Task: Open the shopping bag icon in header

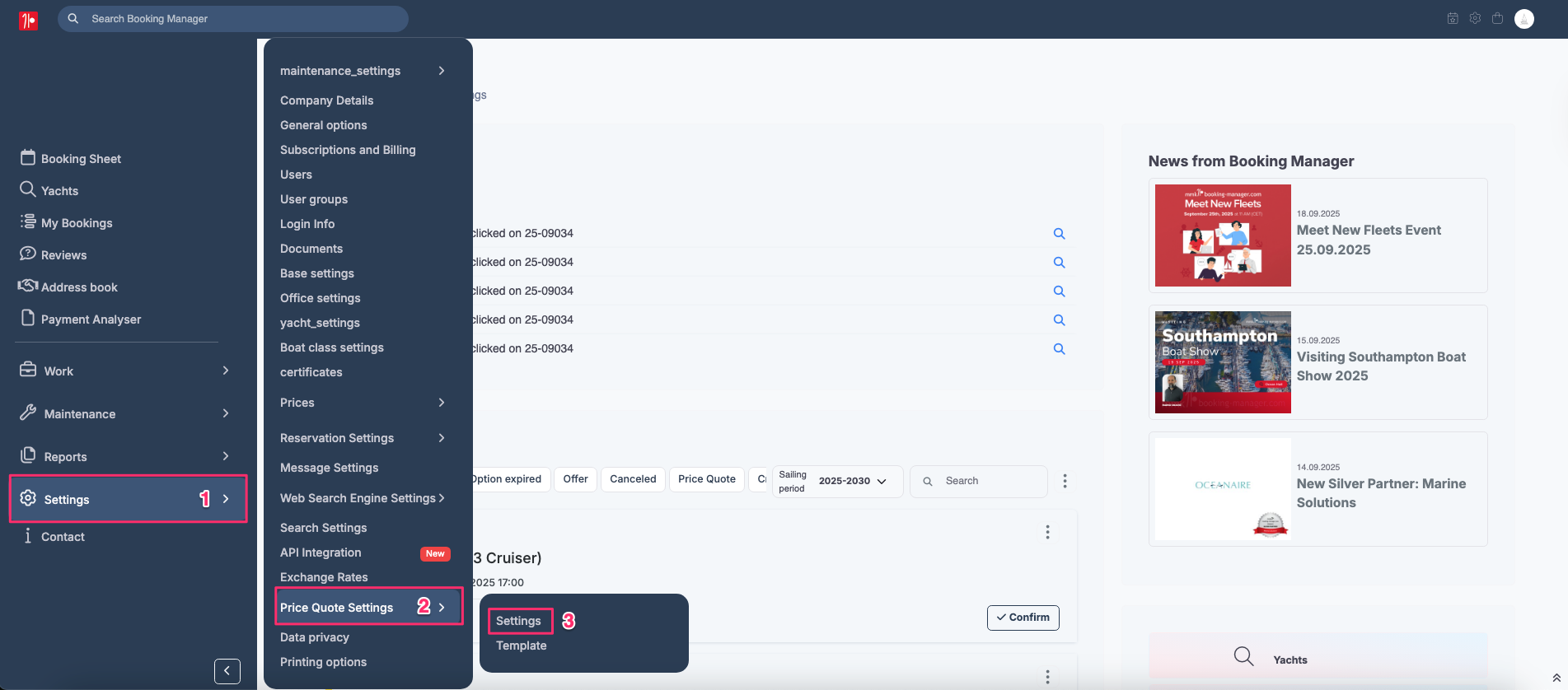Action: click(x=1498, y=18)
